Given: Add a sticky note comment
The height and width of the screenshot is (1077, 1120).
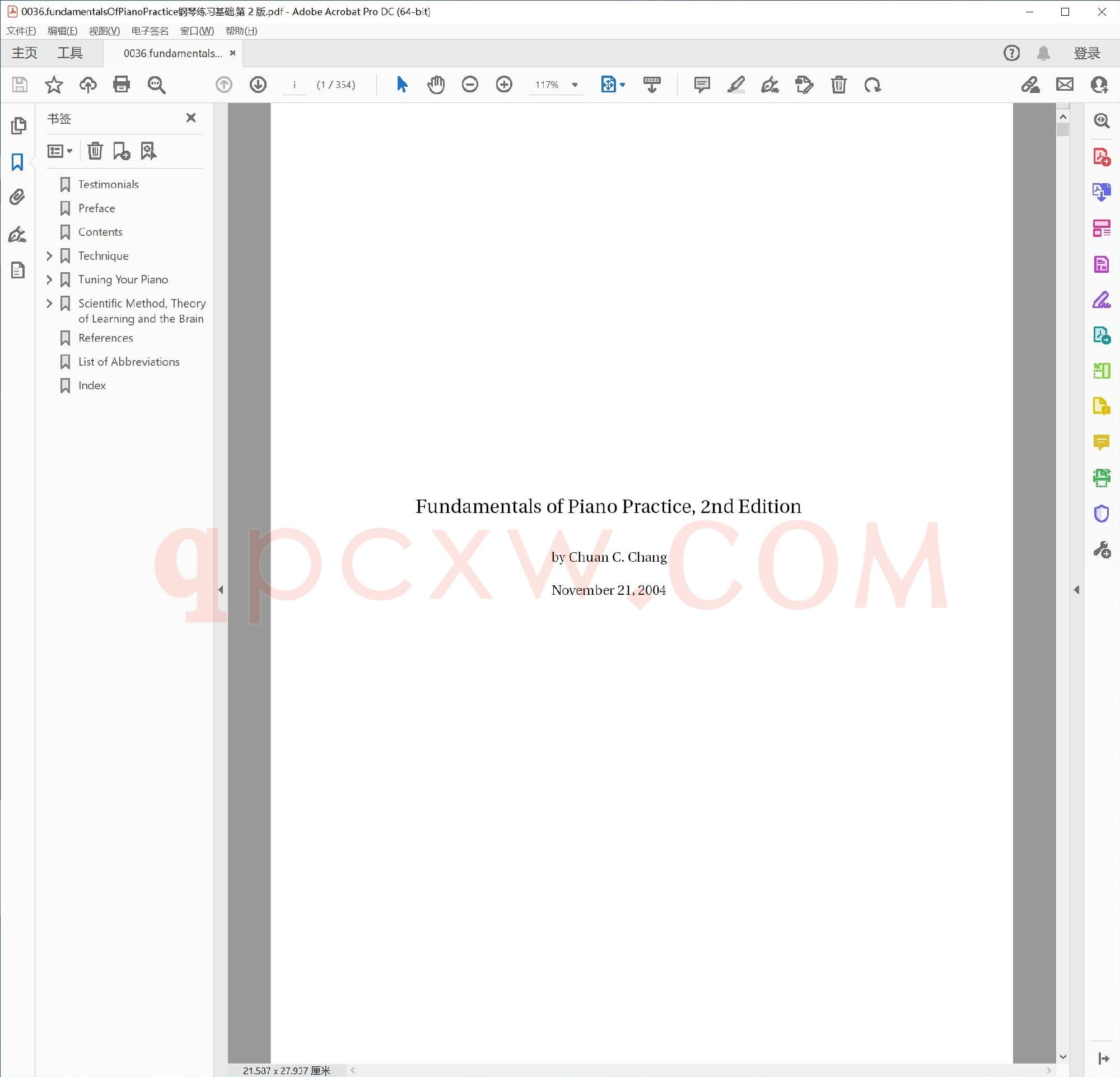Looking at the screenshot, I should 701,85.
